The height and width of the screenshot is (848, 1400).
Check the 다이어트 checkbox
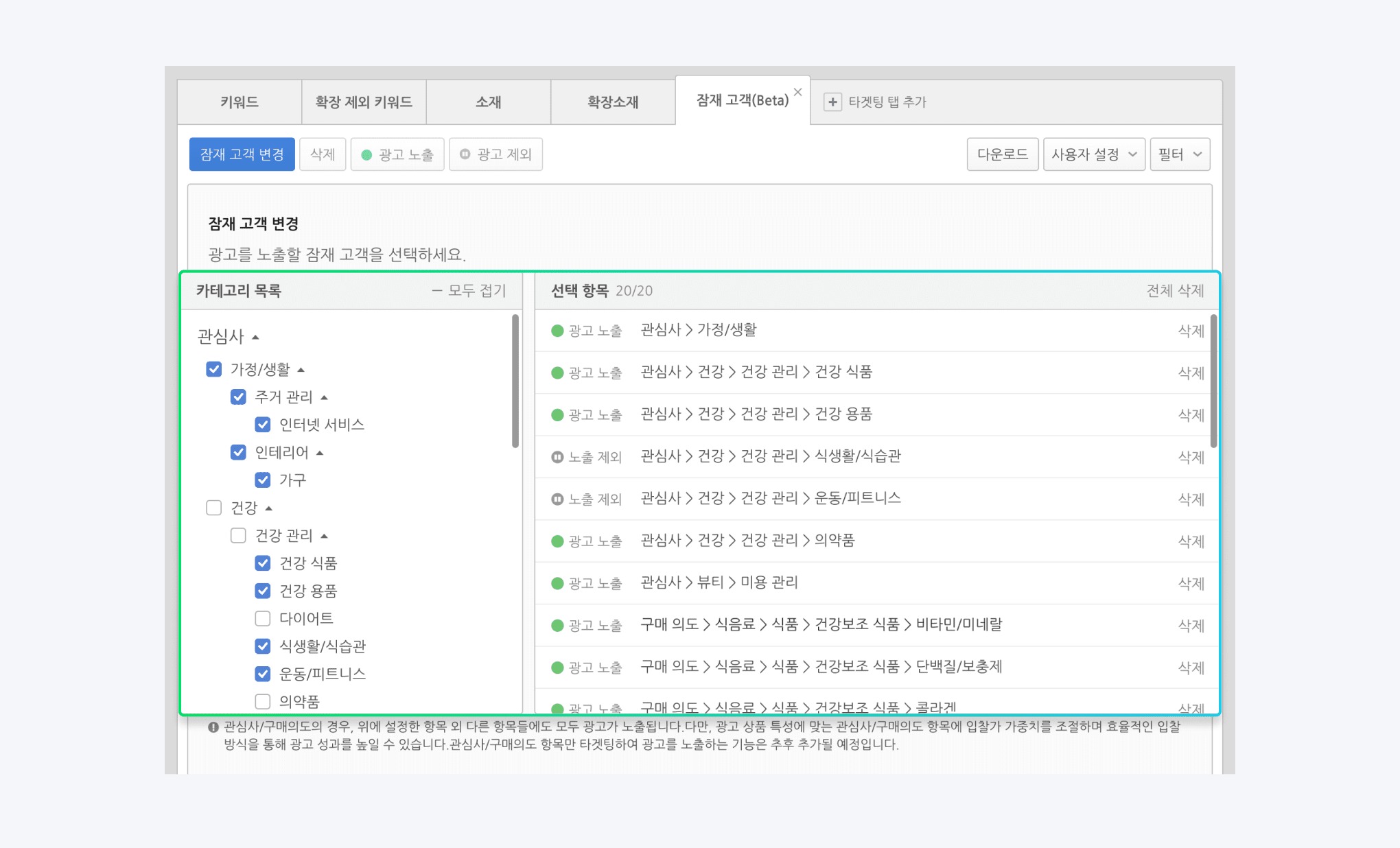point(263,618)
